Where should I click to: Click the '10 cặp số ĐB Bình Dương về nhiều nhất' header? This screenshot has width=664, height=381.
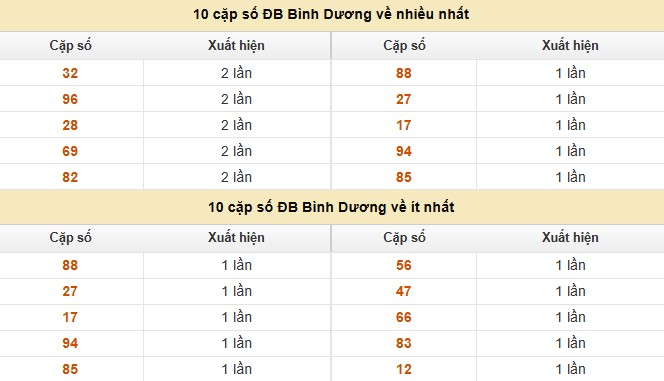pos(331,14)
